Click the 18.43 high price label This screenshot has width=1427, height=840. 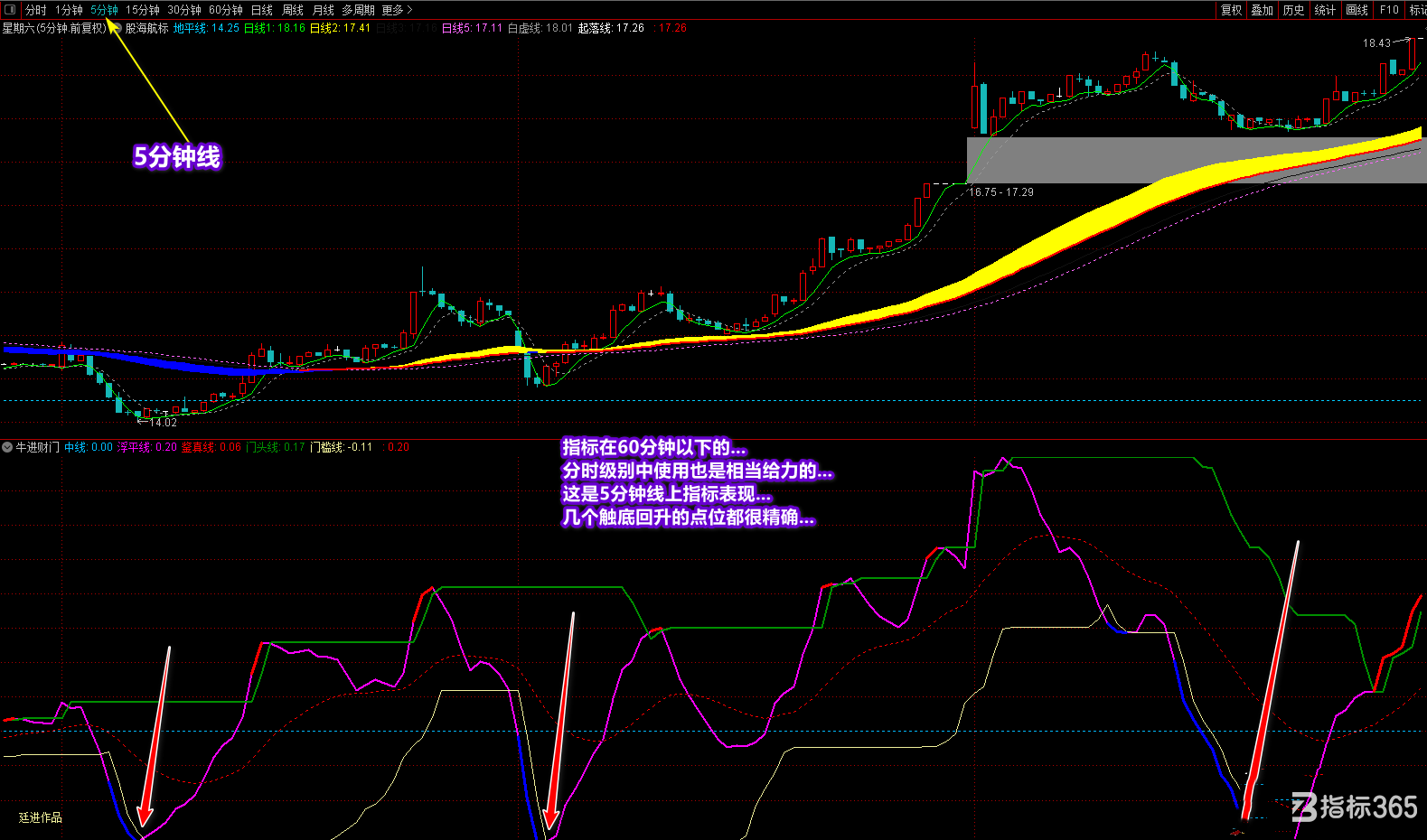[1376, 43]
